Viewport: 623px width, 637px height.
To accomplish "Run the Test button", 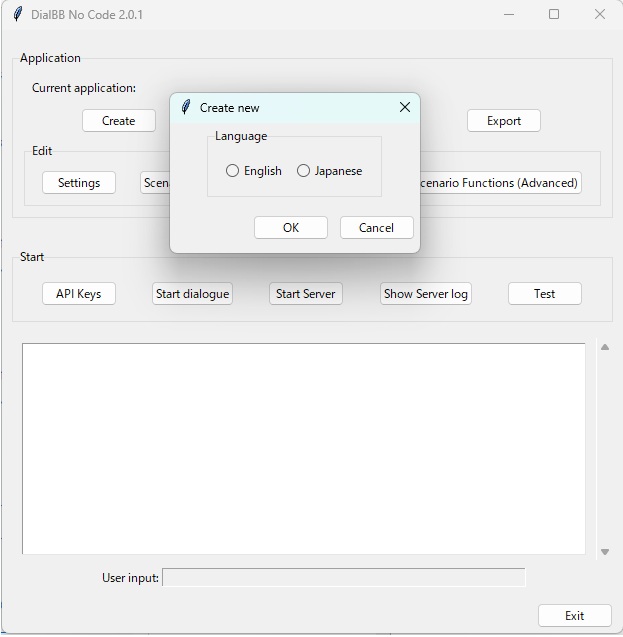I will [x=545, y=294].
